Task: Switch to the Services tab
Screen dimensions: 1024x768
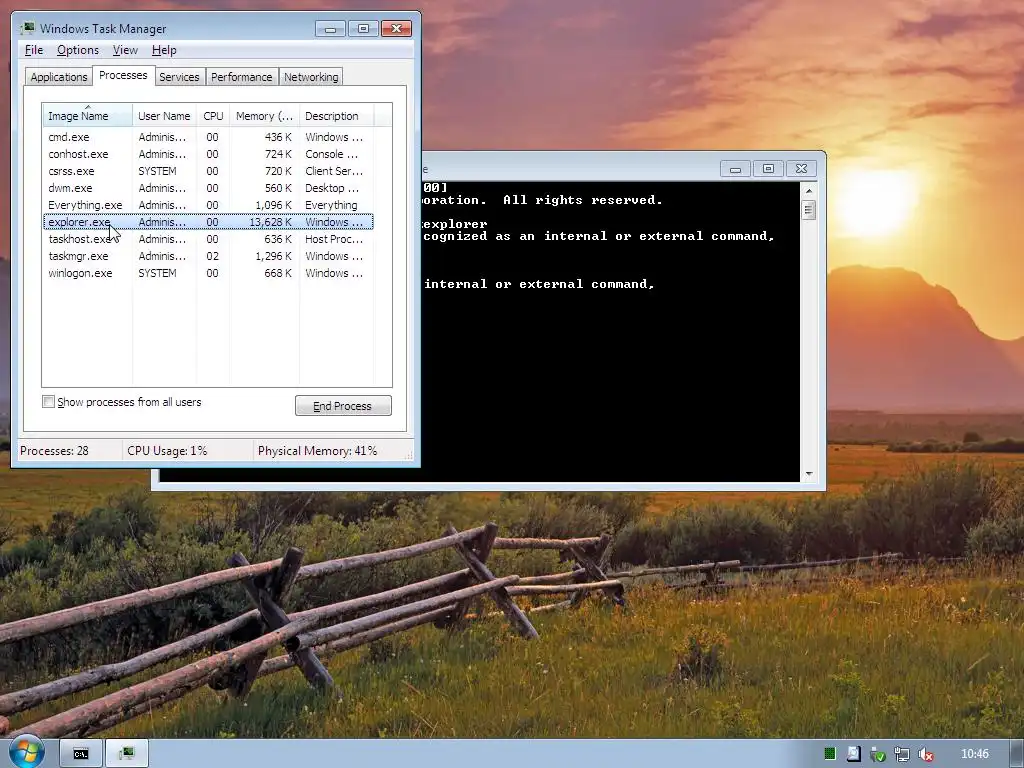Action: click(x=179, y=77)
